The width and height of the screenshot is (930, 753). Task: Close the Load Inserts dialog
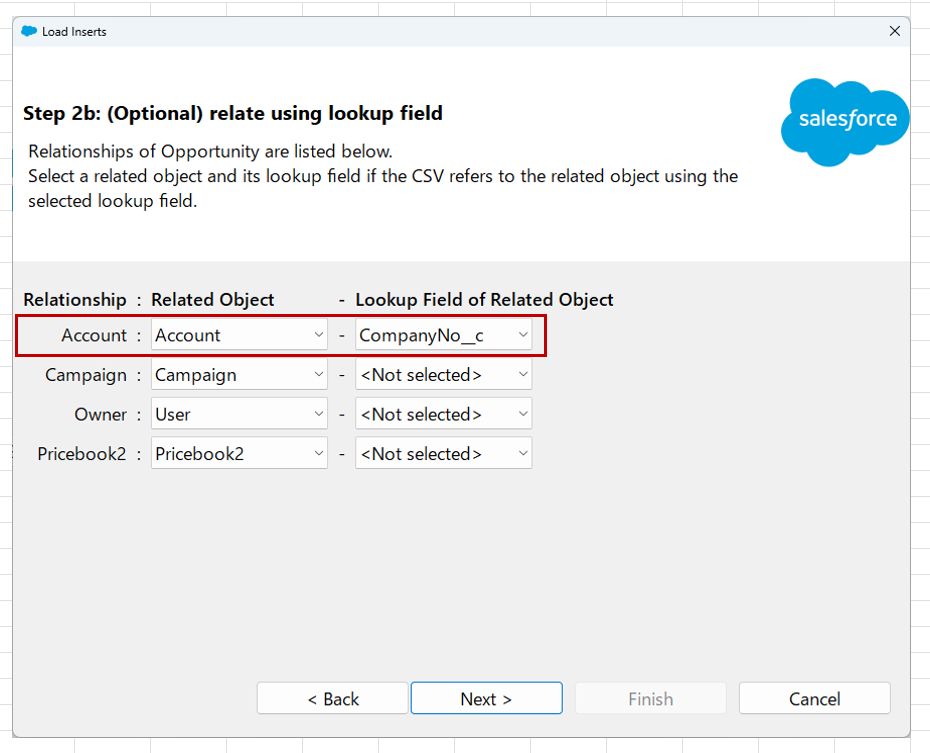pos(894,31)
